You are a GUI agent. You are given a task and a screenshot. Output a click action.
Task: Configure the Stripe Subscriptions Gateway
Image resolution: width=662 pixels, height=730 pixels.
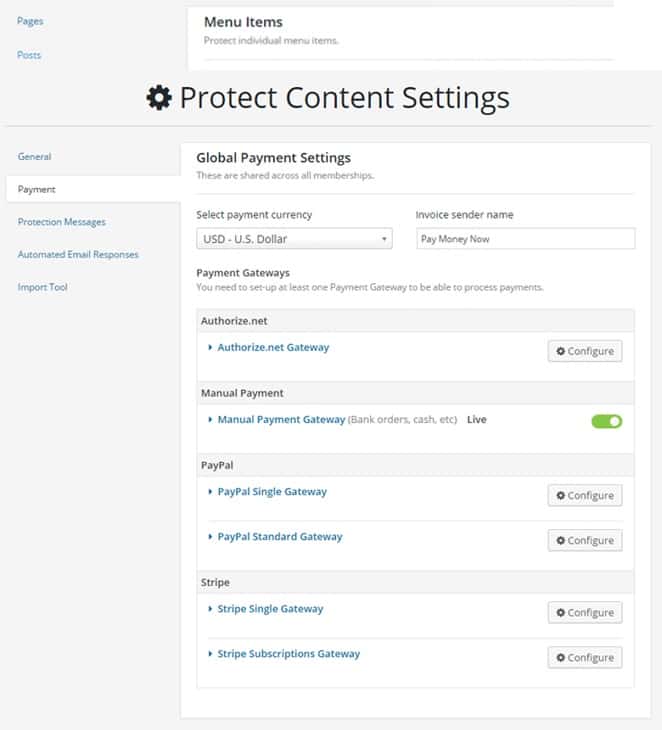(x=585, y=657)
